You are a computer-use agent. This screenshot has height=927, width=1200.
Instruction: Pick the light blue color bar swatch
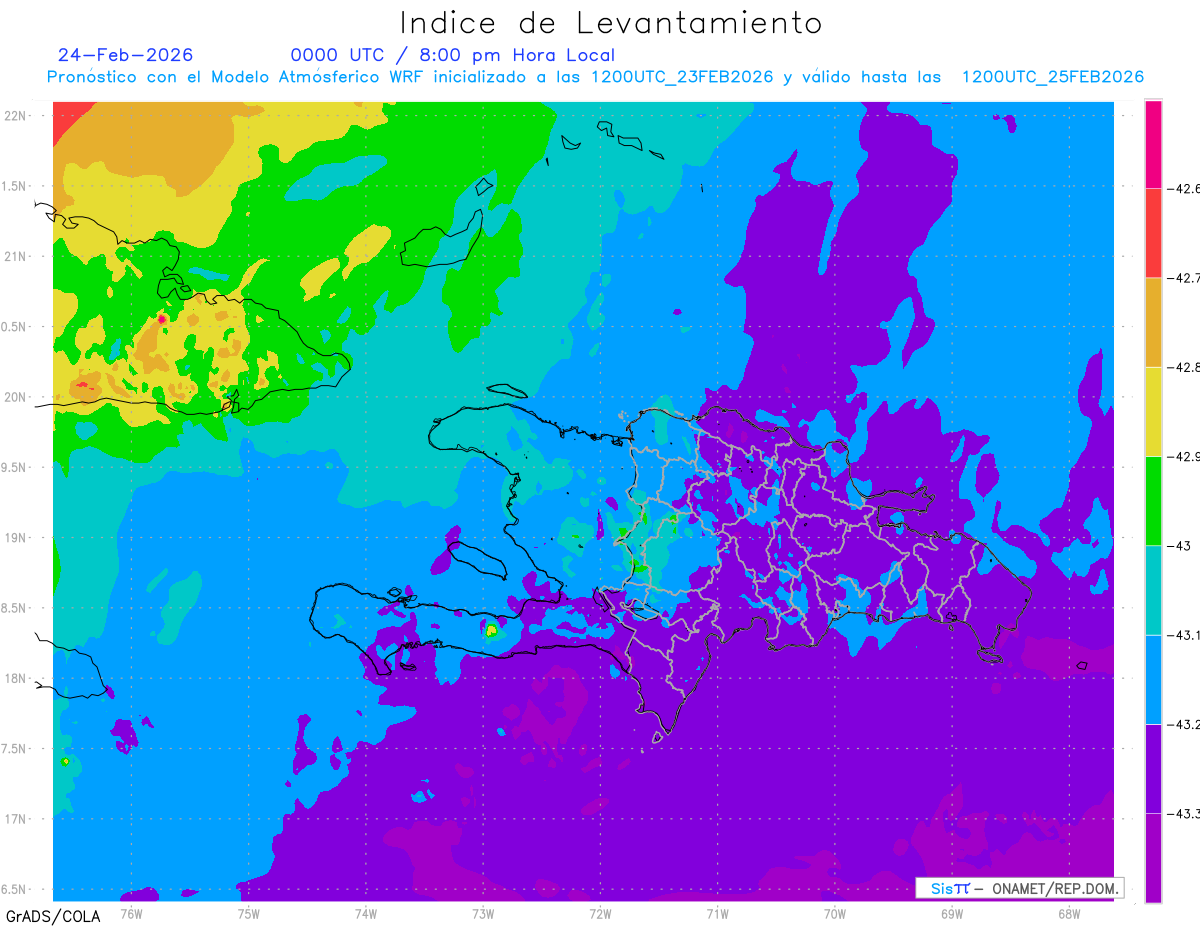coord(1154,679)
